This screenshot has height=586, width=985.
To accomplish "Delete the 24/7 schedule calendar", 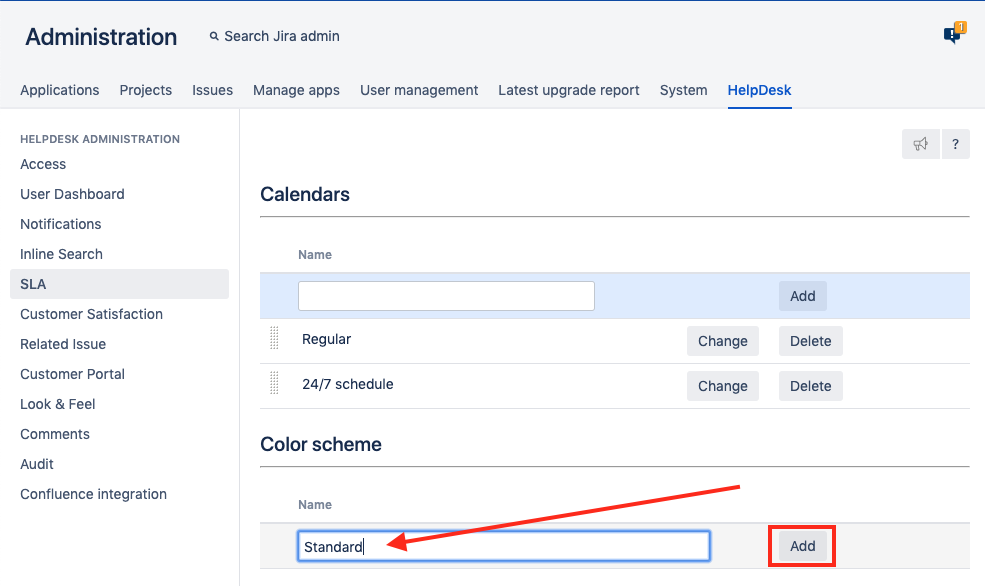I will click(x=810, y=386).
